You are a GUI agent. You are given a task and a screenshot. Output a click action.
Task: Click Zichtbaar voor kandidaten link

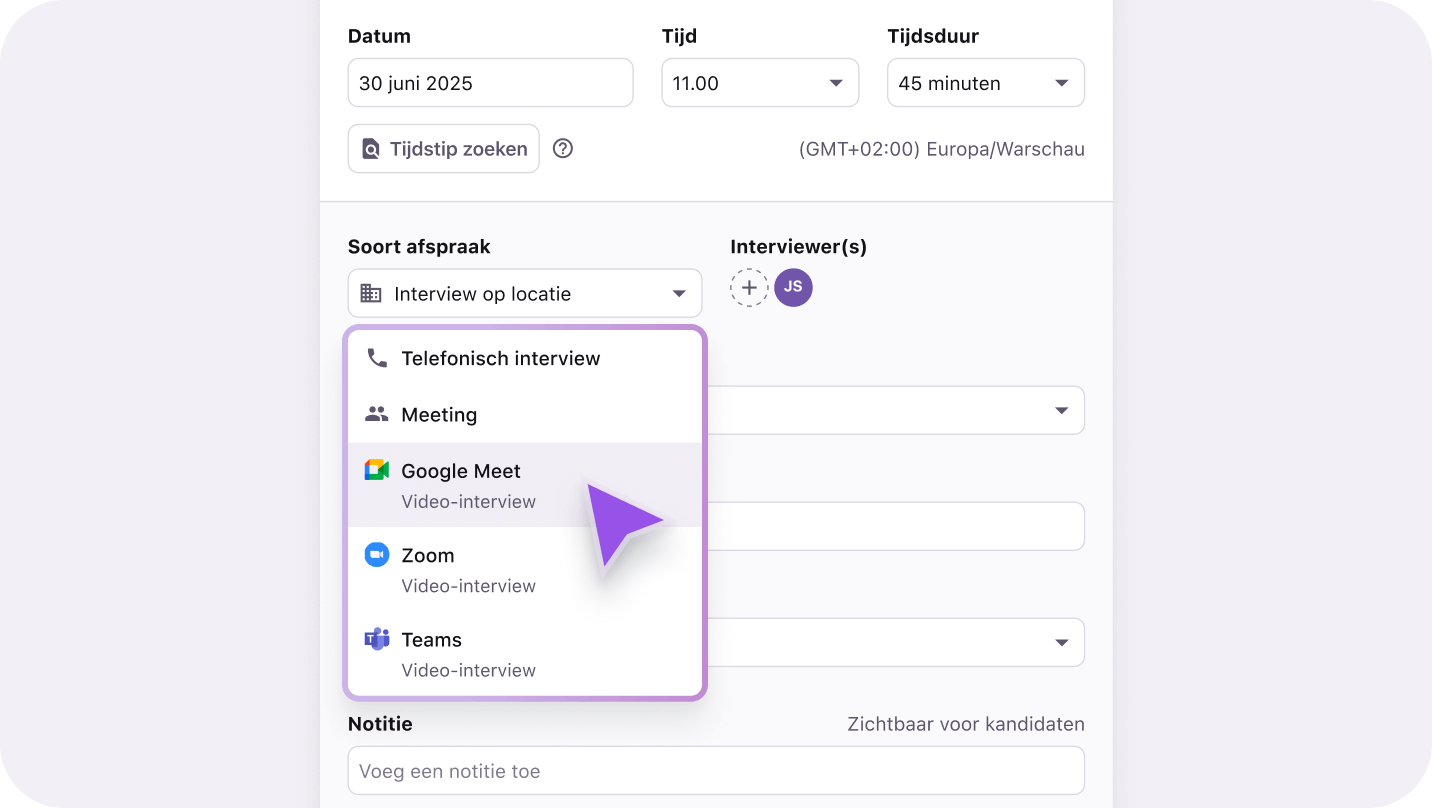pos(966,723)
